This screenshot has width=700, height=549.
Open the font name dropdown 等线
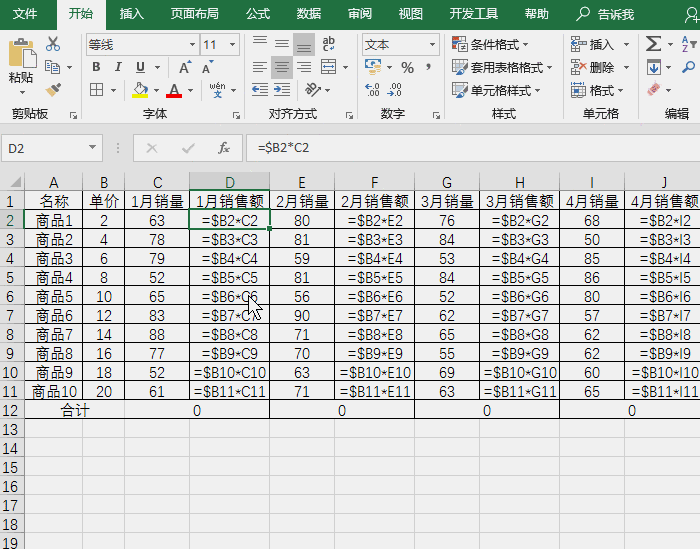[192, 45]
